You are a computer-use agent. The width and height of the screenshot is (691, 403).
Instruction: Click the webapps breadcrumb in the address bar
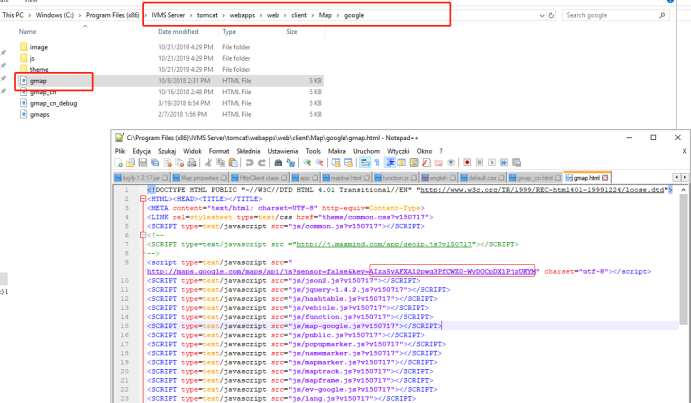(x=242, y=15)
